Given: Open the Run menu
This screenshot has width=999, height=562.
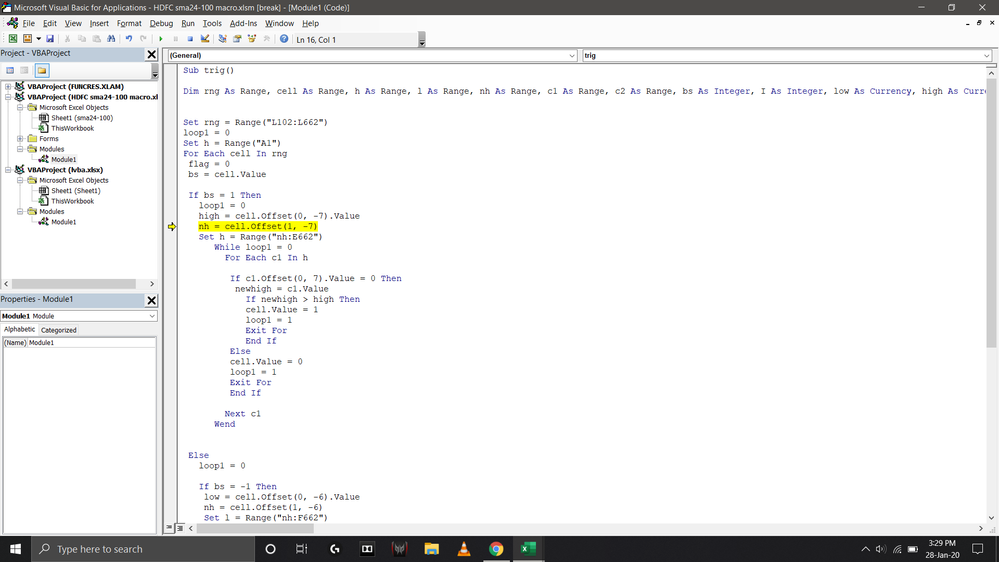Looking at the screenshot, I should pyautogui.click(x=188, y=23).
